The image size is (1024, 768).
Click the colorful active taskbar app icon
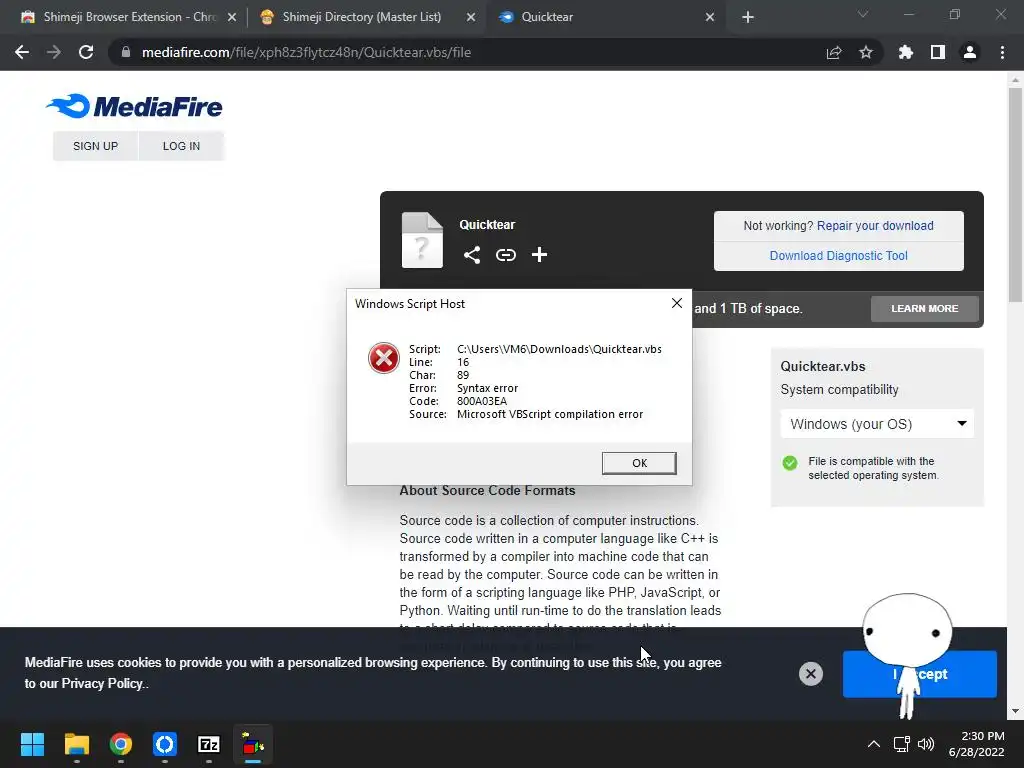(253, 744)
